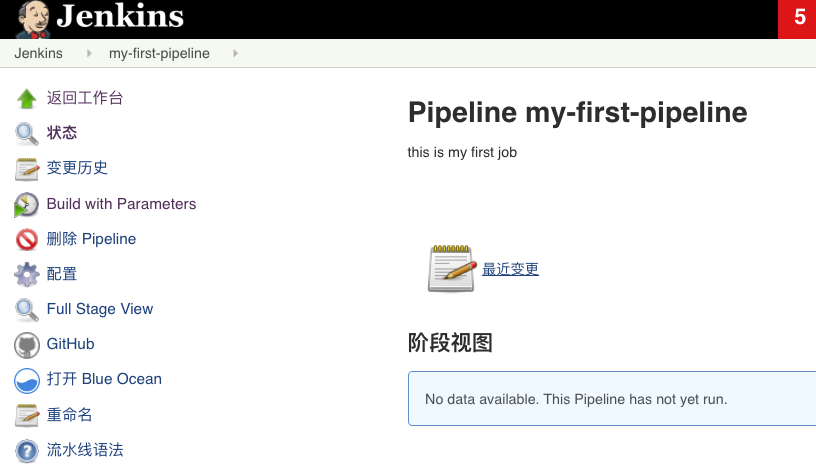Click the red prohibited delete icon
Viewport: 816px width, 476px height.
coord(27,239)
